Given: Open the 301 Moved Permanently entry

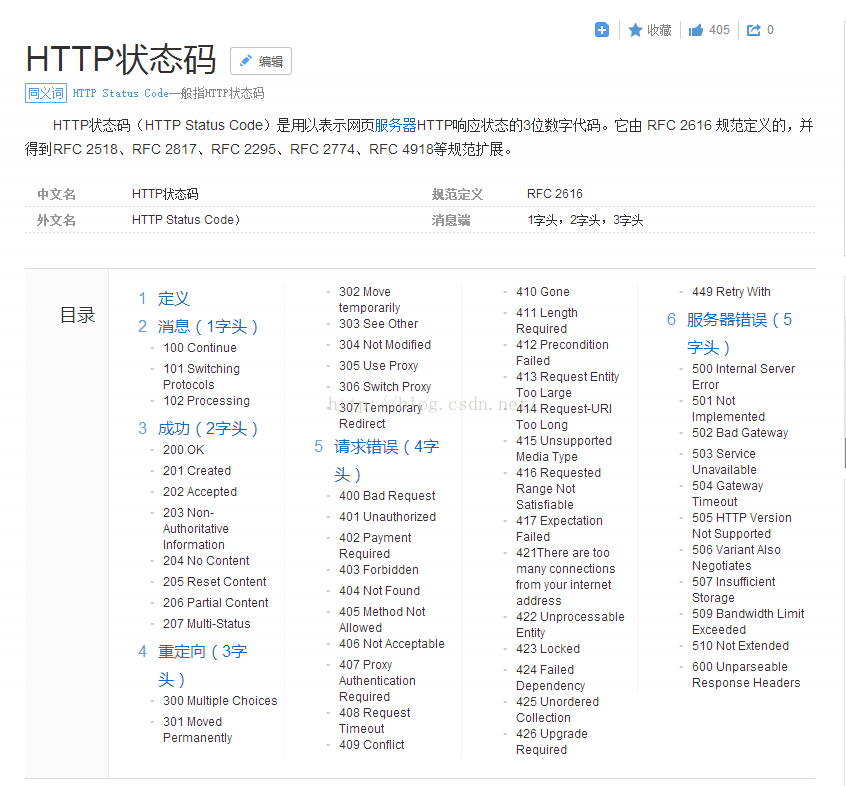Looking at the screenshot, I should (x=197, y=730).
